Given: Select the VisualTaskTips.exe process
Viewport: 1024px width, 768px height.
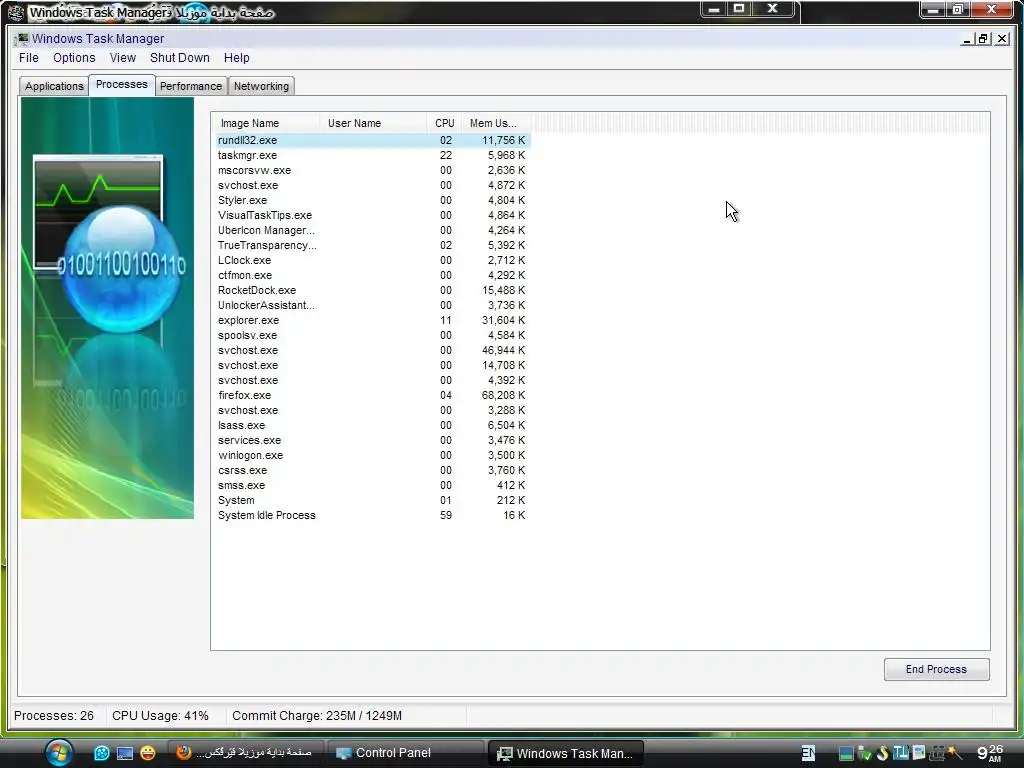Looking at the screenshot, I should point(373,216).
